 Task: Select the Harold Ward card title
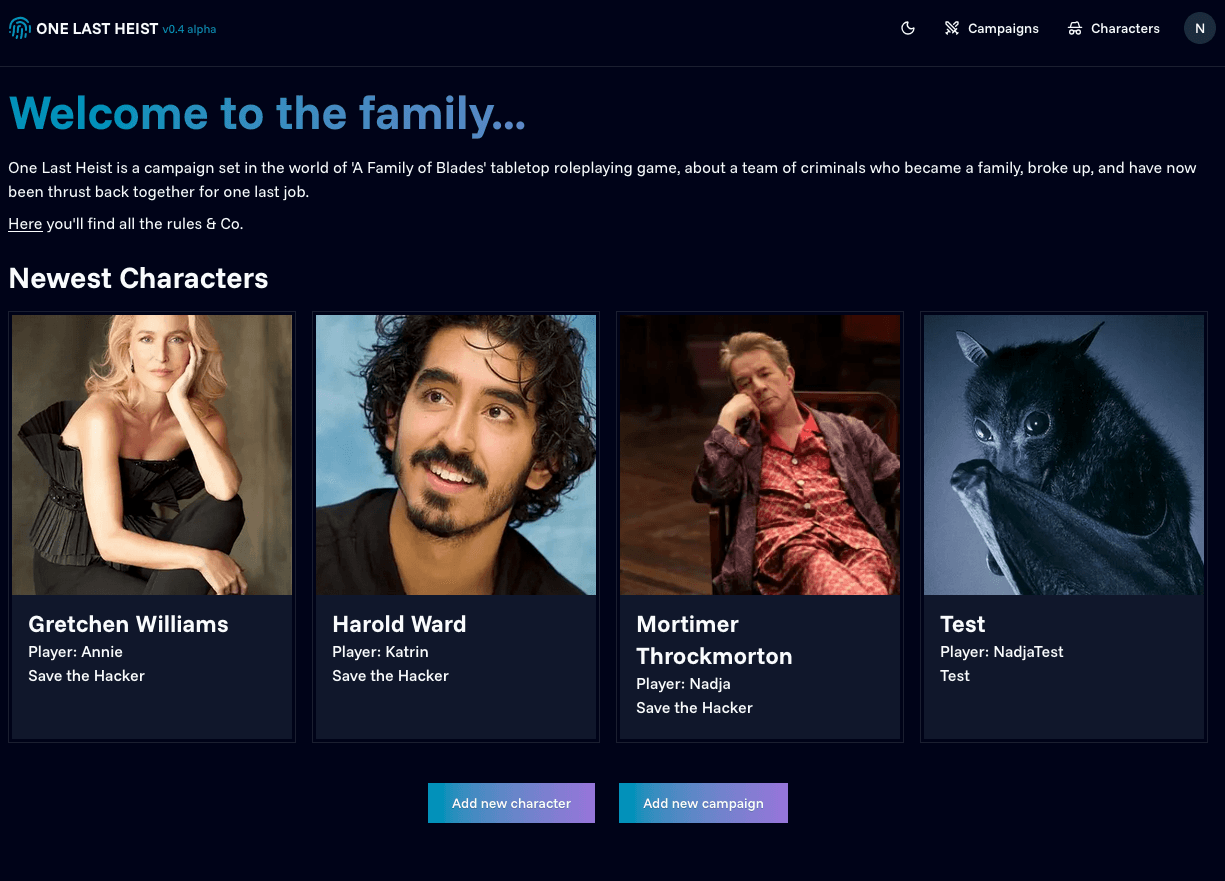399,624
